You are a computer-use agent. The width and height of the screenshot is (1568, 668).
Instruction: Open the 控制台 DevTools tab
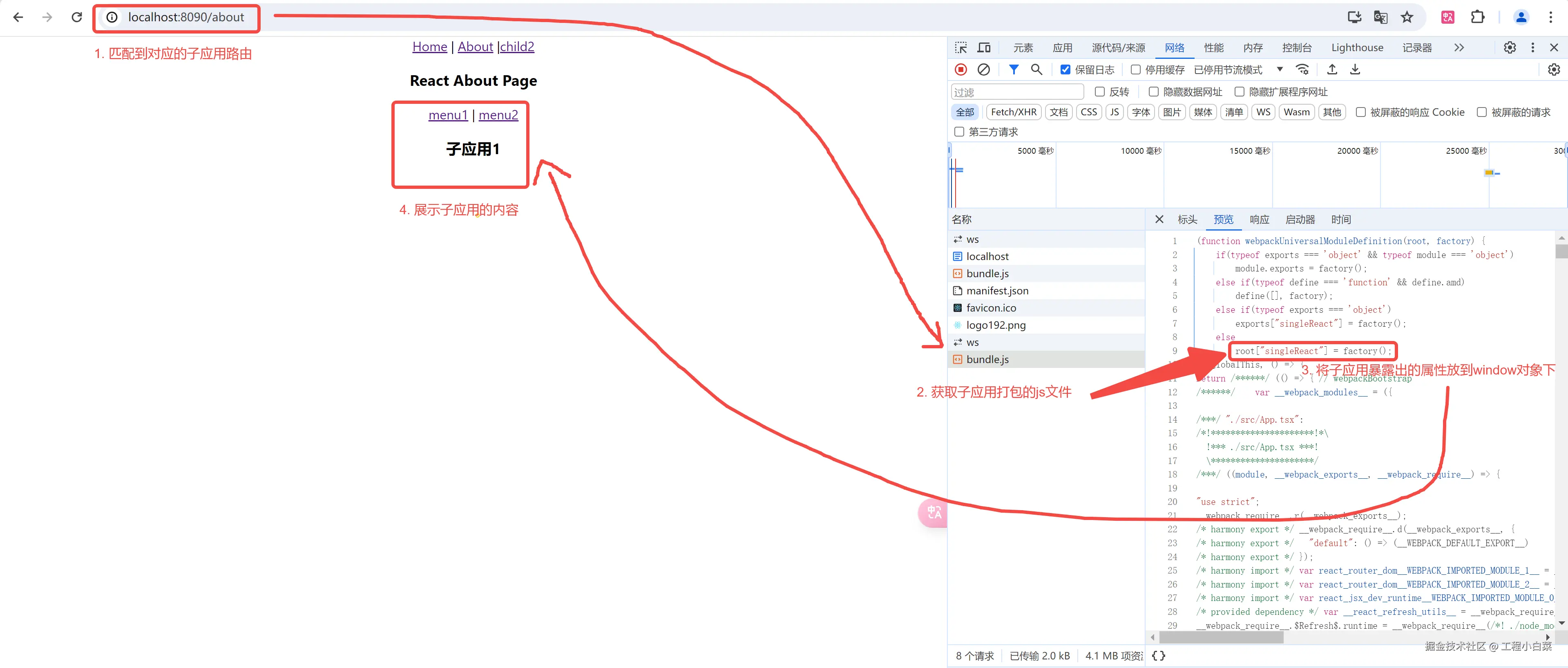(1297, 47)
